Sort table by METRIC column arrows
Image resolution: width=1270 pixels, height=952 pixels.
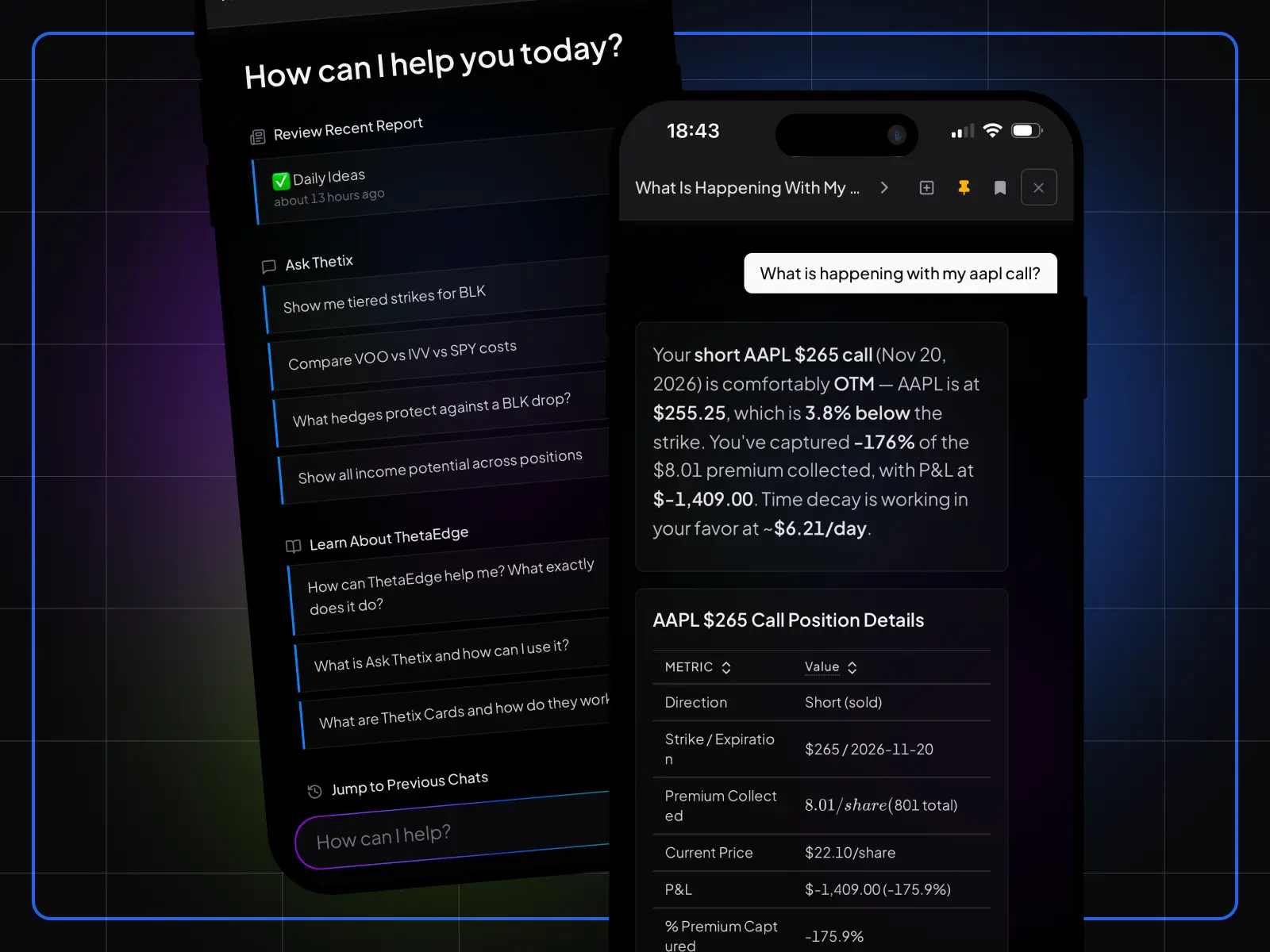pos(726,668)
